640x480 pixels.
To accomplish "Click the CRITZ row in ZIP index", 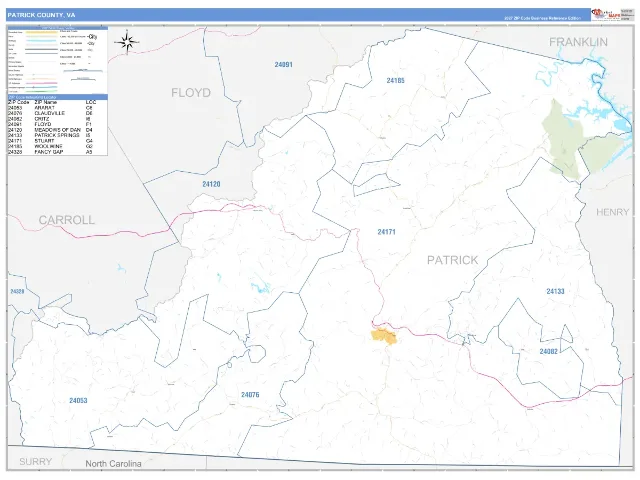I will pyautogui.click(x=58, y=119).
